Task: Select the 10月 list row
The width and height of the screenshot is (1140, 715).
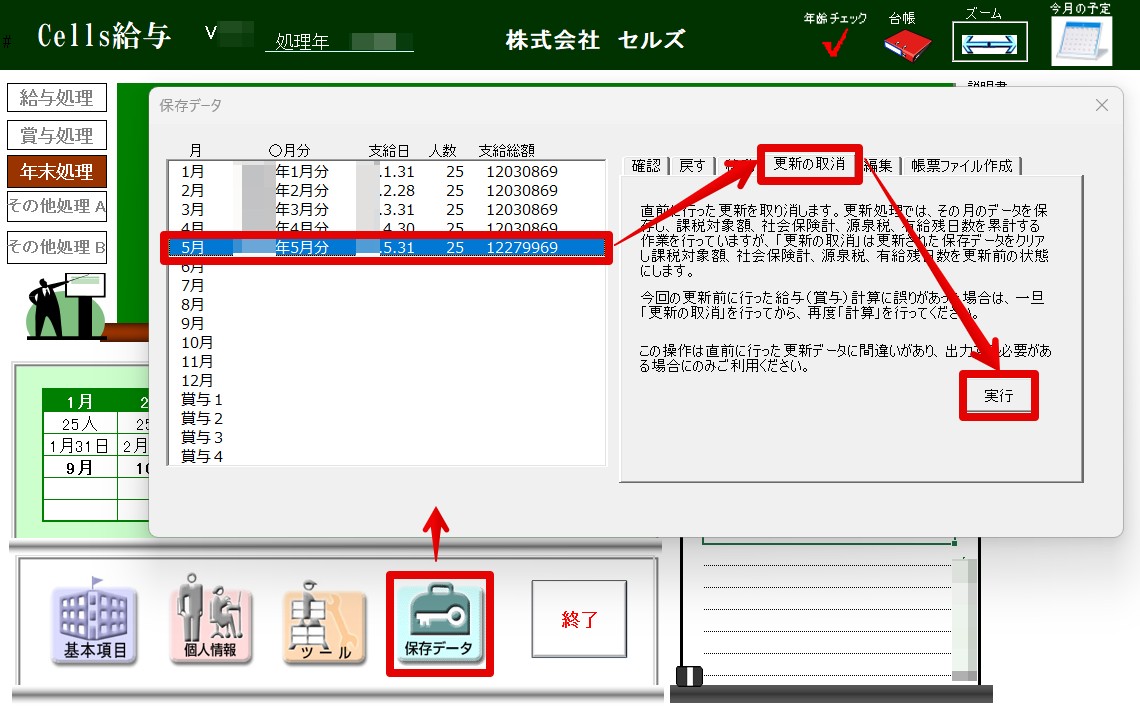Action: (x=386, y=342)
